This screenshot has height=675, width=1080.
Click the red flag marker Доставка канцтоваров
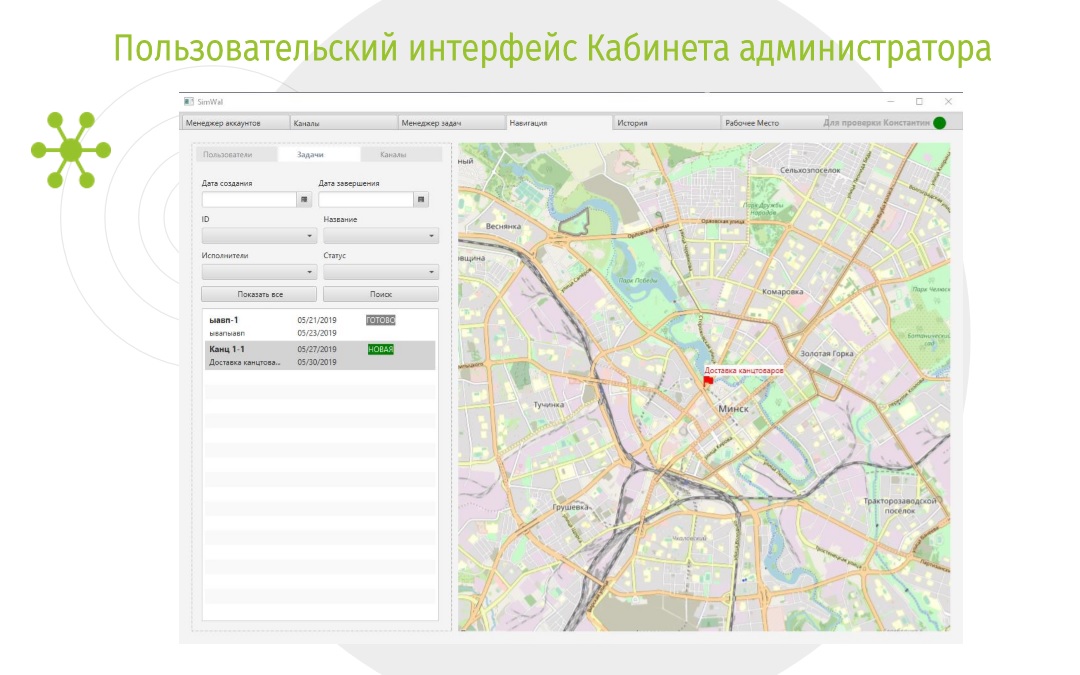tap(708, 381)
